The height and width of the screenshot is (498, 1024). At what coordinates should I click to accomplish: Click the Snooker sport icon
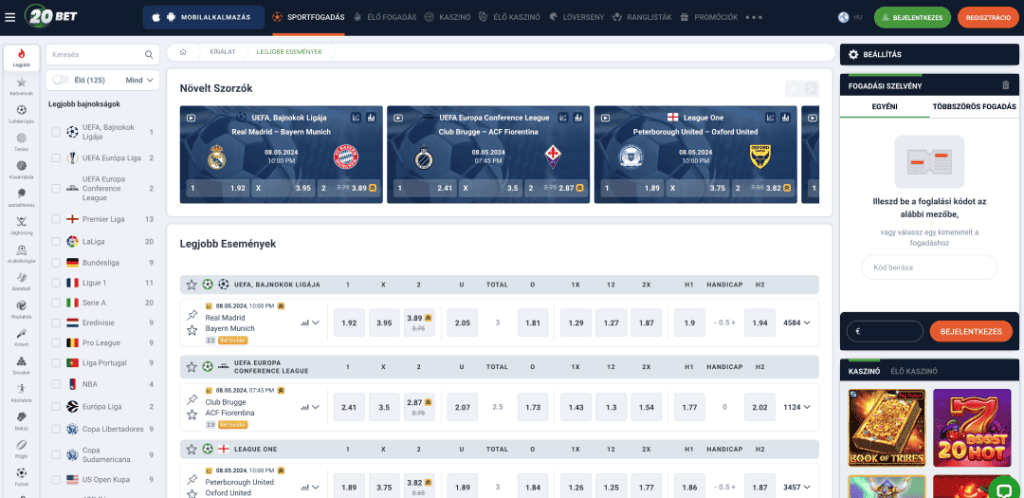click(21, 363)
